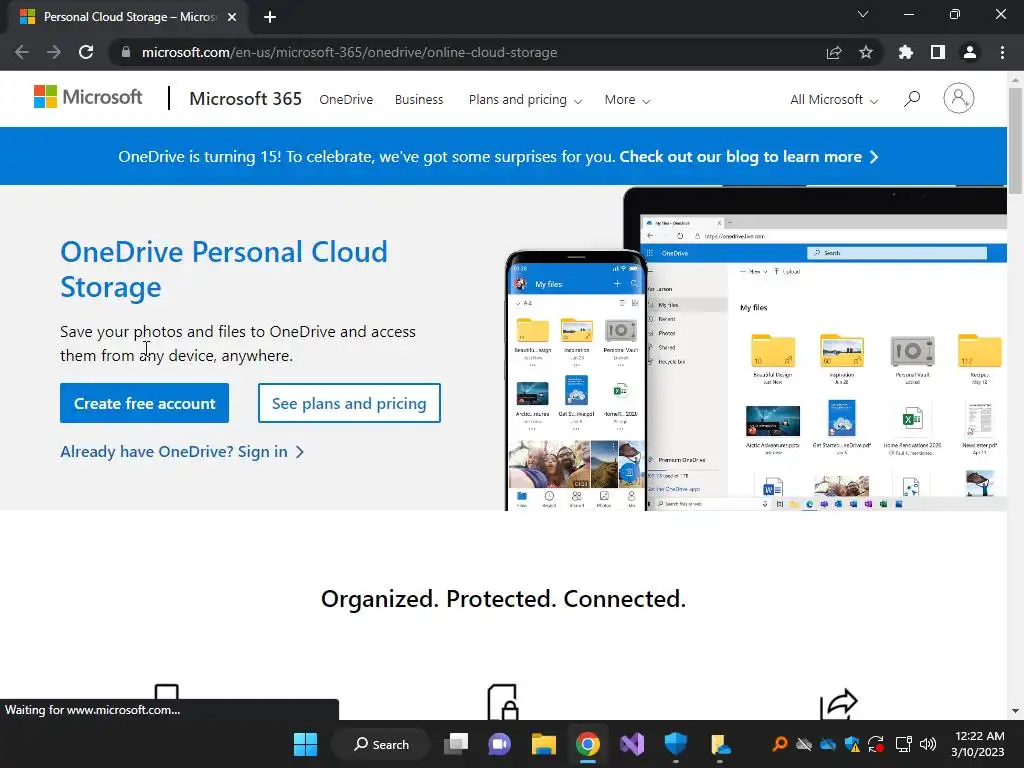Expand the More navigation dropdown
Viewport: 1024px width, 768px height.
(627, 100)
